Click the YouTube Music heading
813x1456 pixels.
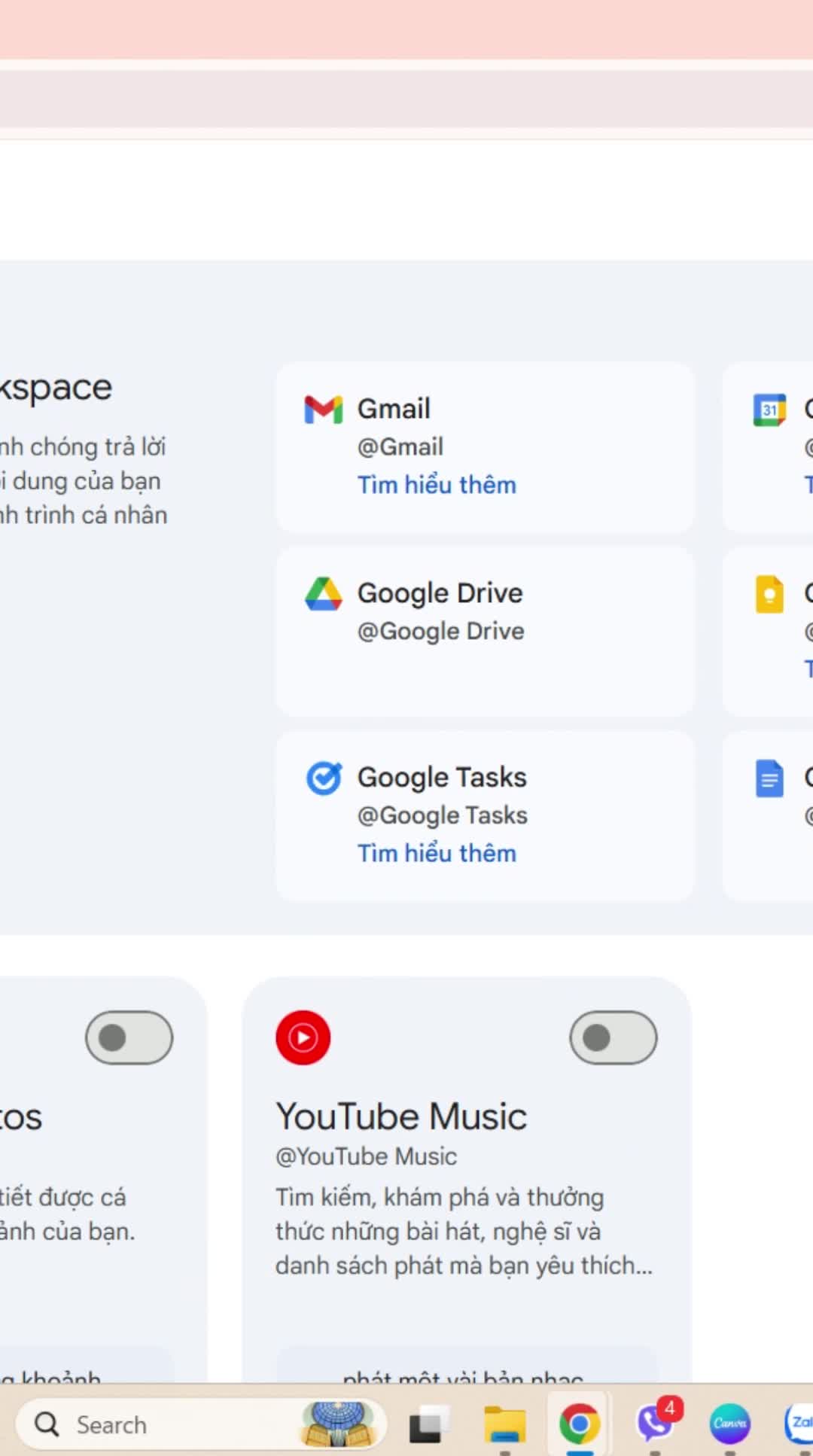tap(401, 1116)
